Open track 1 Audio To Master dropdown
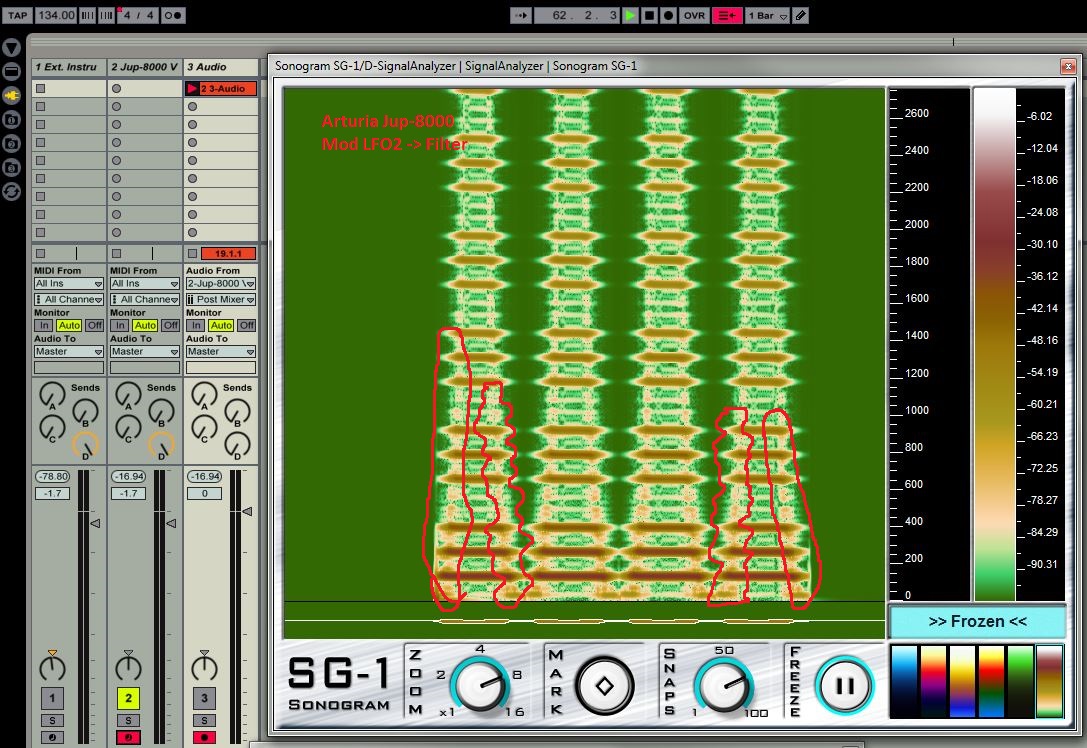 [x=69, y=351]
